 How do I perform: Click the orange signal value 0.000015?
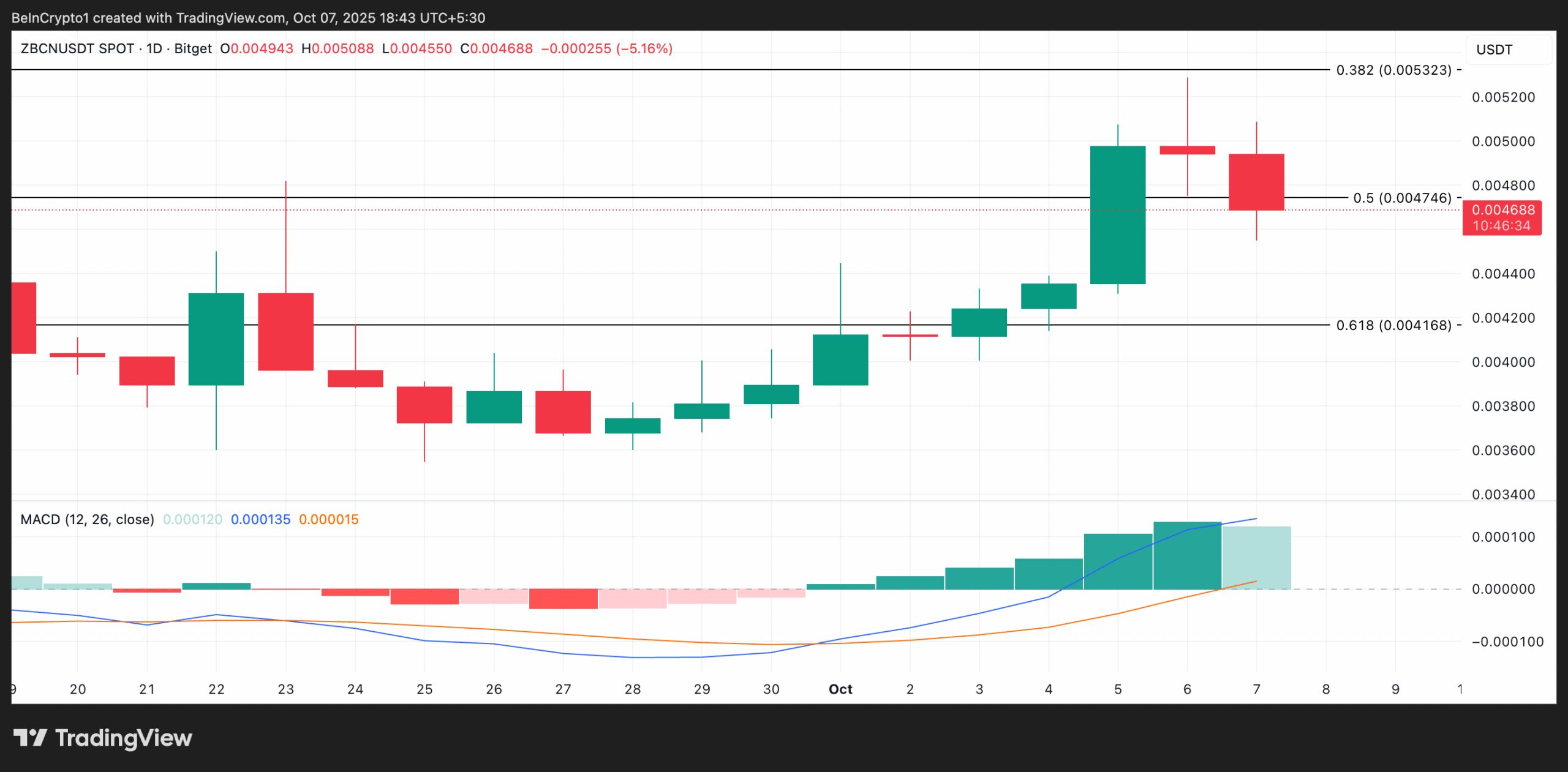tap(328, 519)
